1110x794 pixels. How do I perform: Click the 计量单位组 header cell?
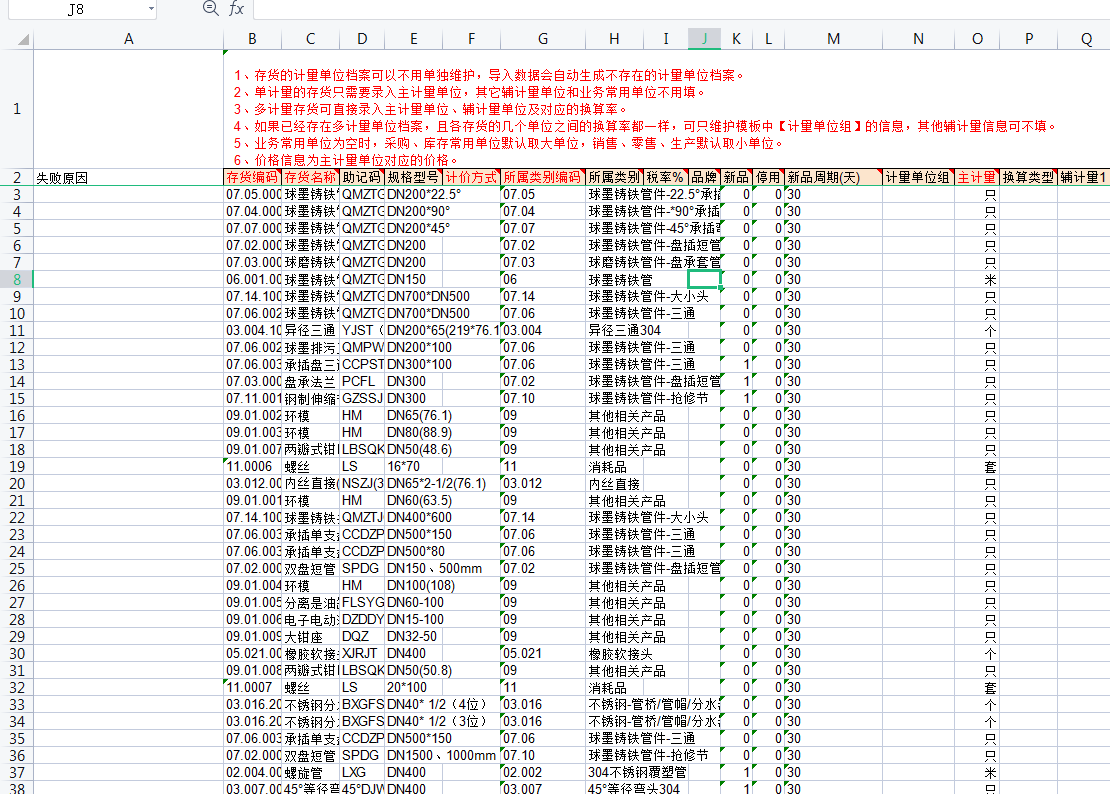918,178
